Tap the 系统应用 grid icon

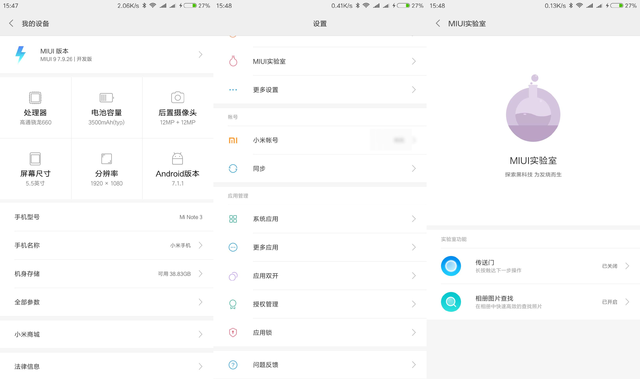click(x=233, y=219)
